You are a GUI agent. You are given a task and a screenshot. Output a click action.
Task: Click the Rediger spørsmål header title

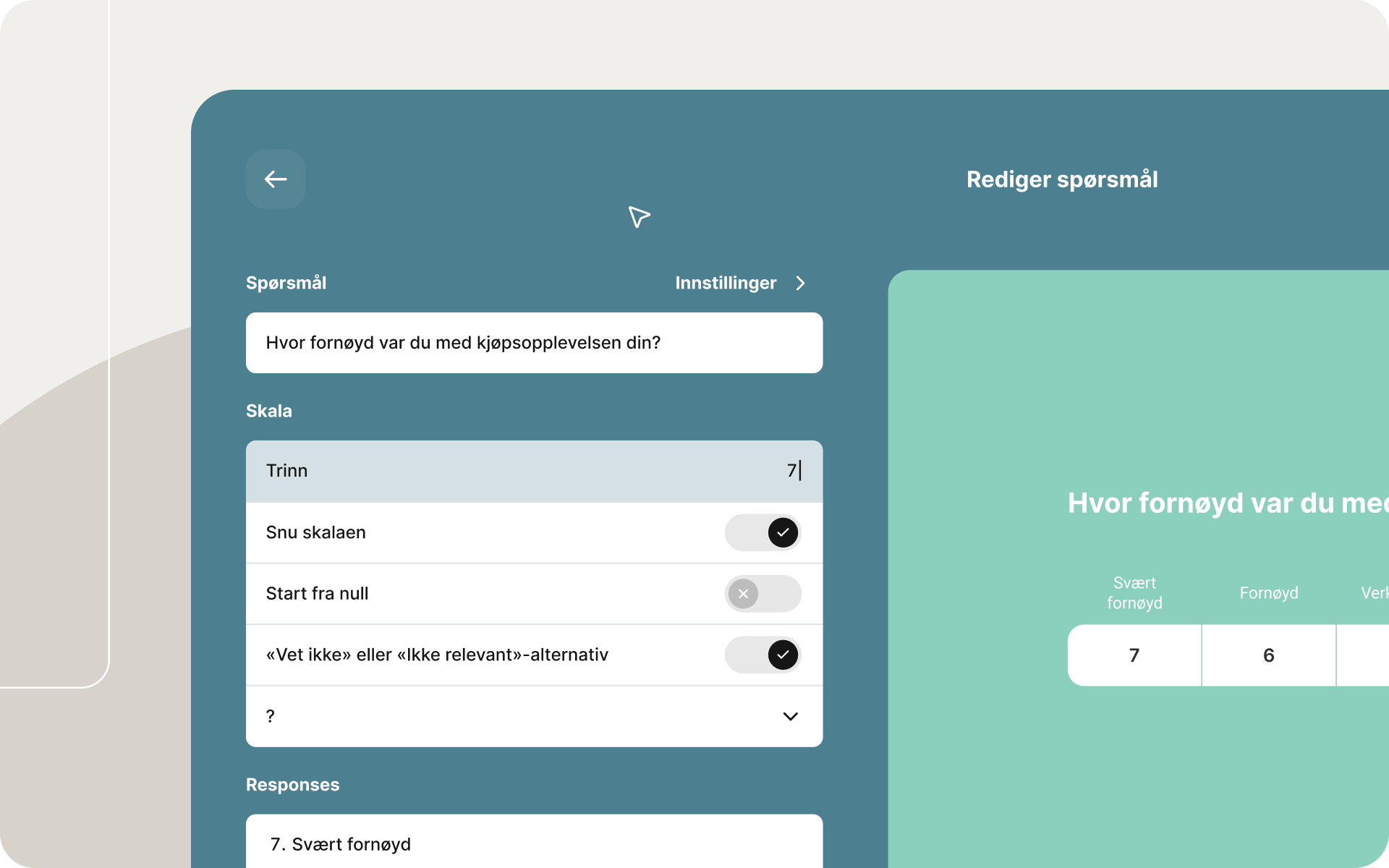(x=1062, y=179)
